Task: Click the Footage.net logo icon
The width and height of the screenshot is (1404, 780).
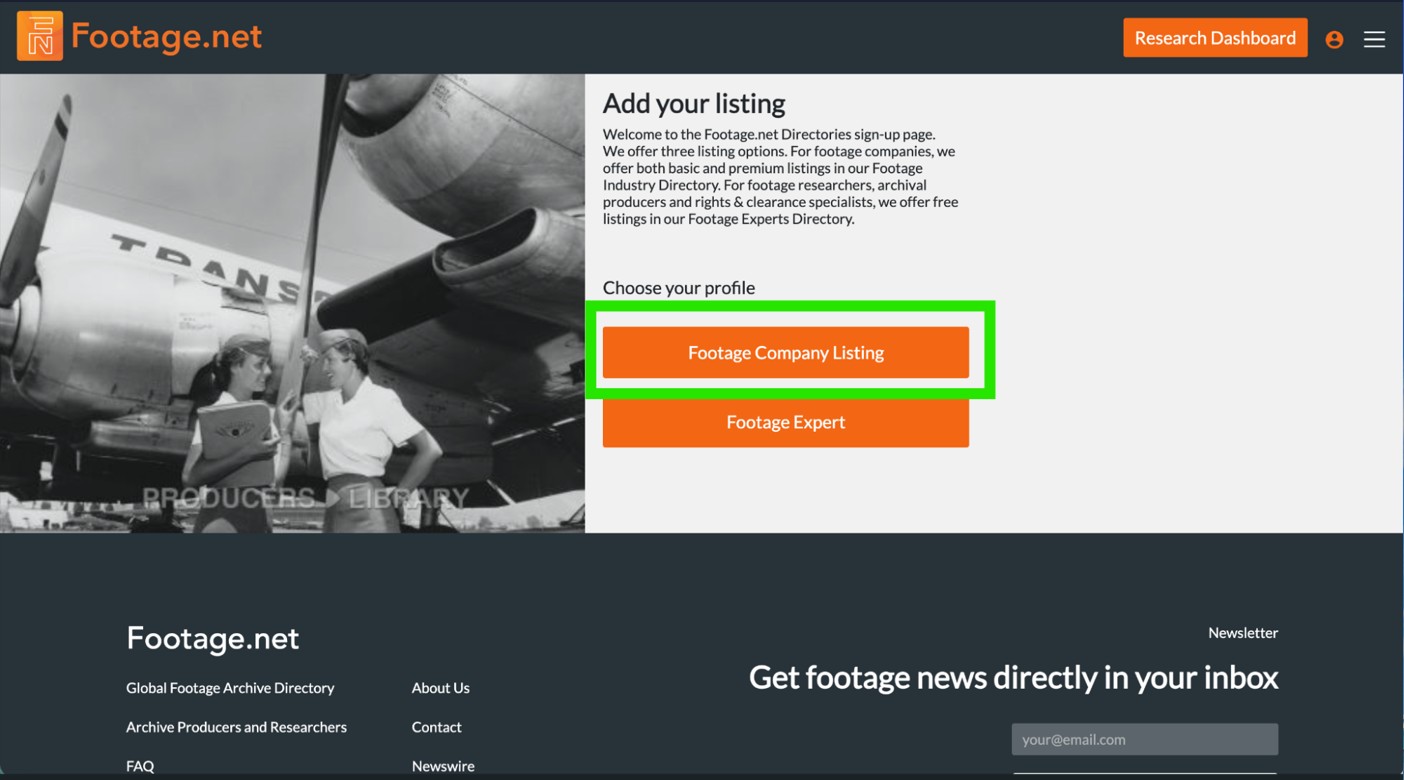Action: coord(40,37)
